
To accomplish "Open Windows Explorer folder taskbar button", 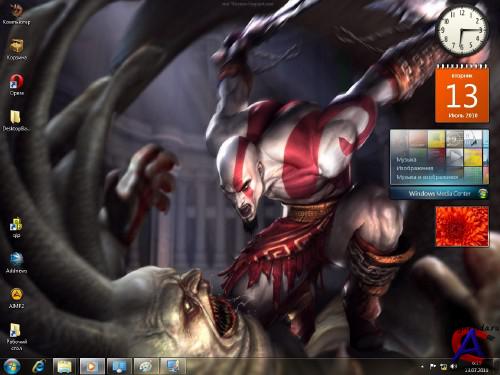I will [x=65, y=367].
